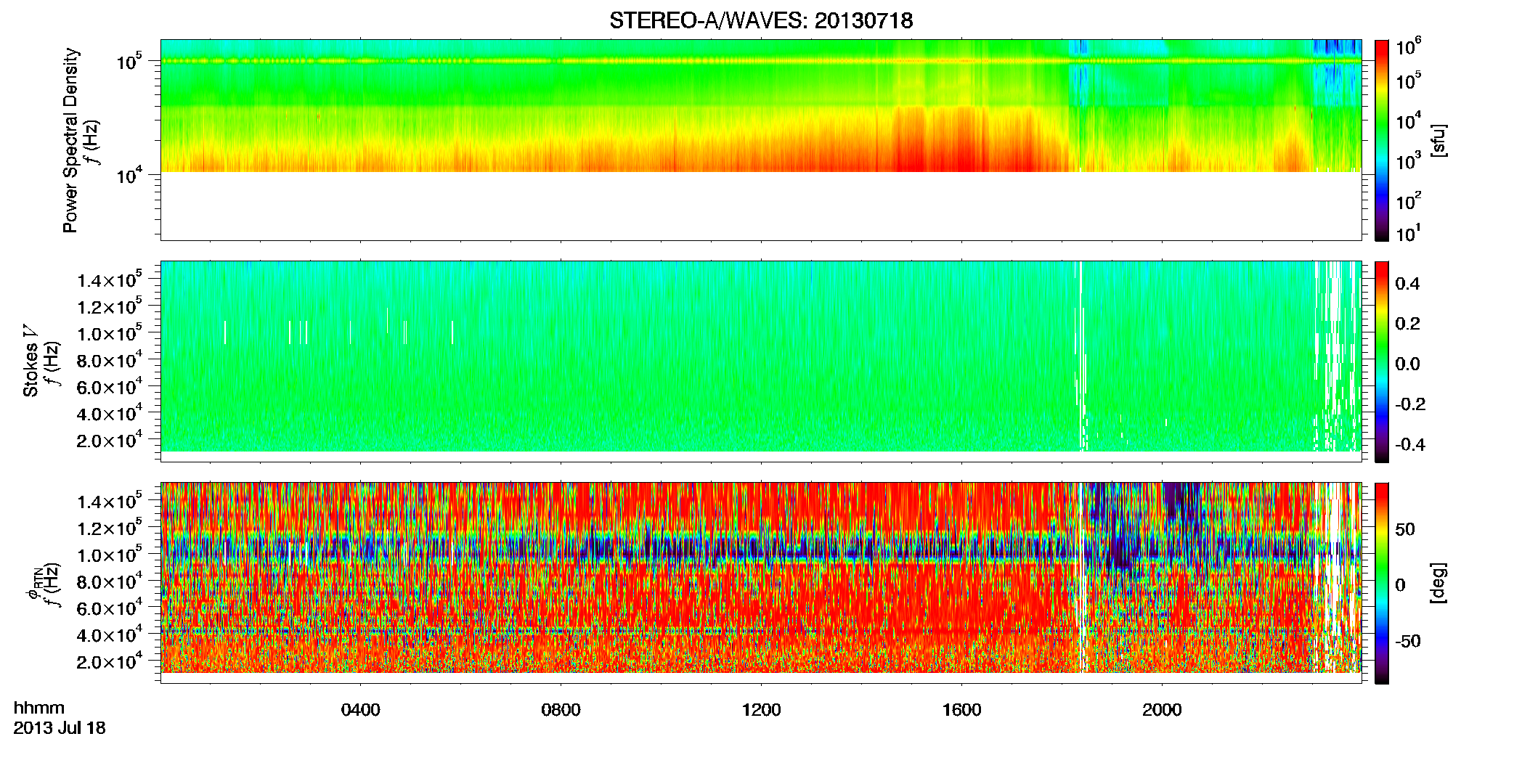Click the [sfu] colorbar unit label

point(1438,140)
